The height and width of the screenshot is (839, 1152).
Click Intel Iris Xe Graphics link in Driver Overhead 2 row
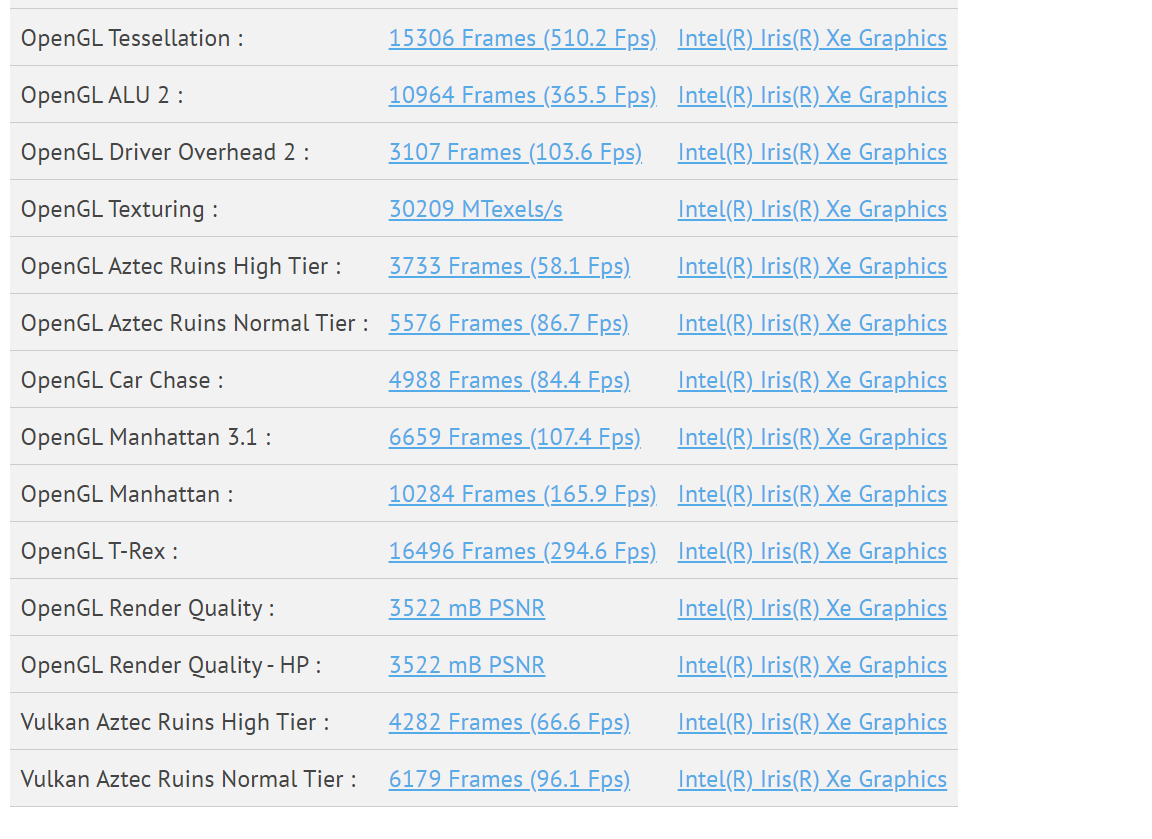(812, 152)
